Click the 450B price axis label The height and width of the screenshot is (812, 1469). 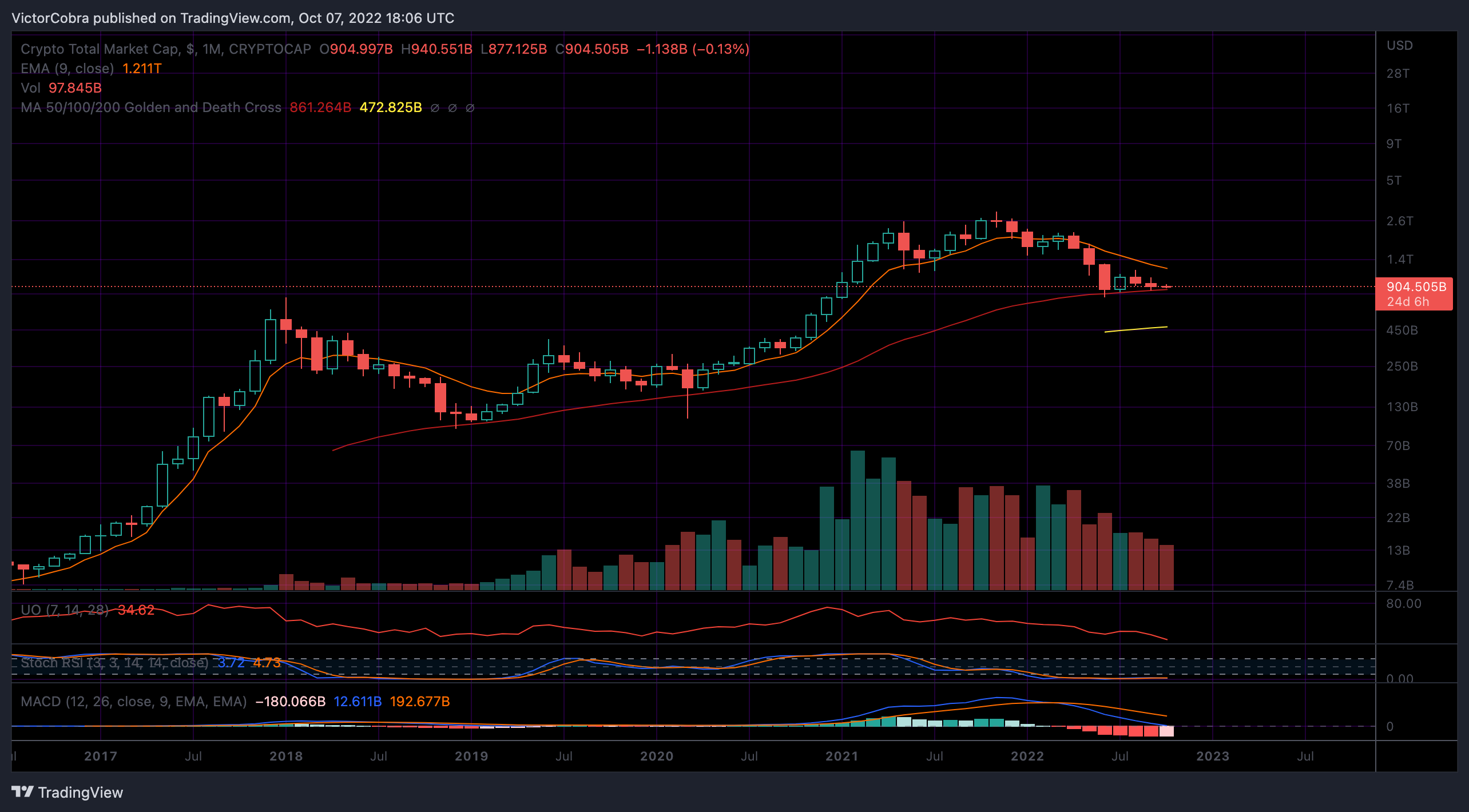pos(1401,330)
